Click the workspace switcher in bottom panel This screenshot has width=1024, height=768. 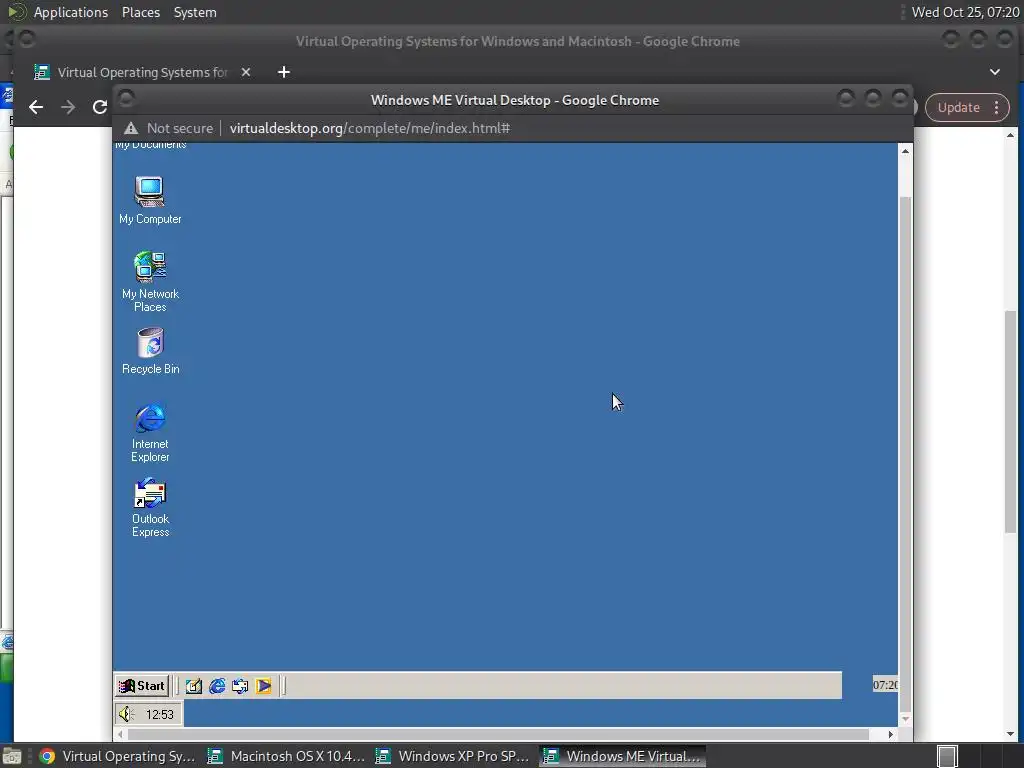pyautogui.click(x=947, y=756)
